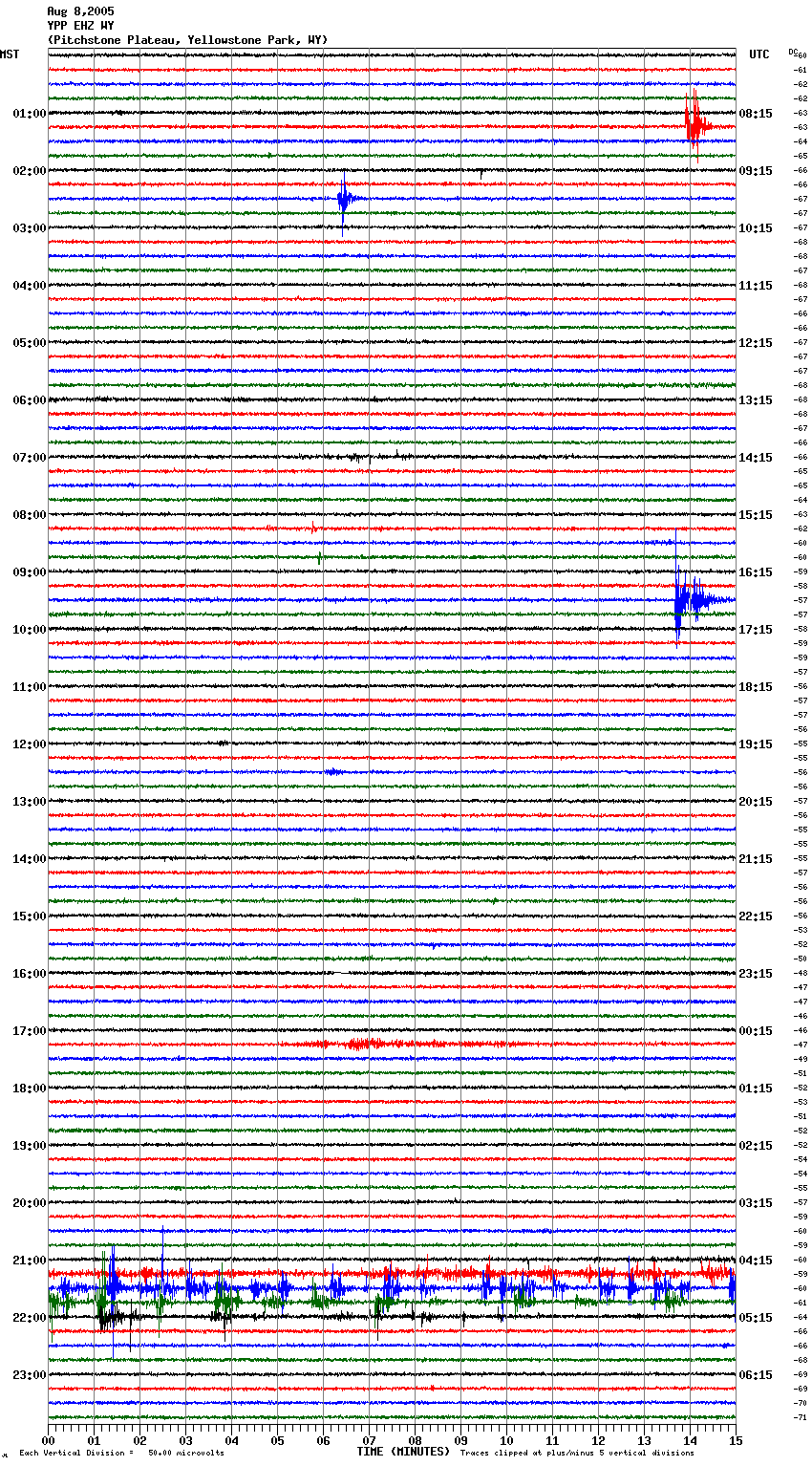Select the 05:00 MST time label
Image resolution: width=812 pixels, height=1466 pixels.
coord(30,343)
